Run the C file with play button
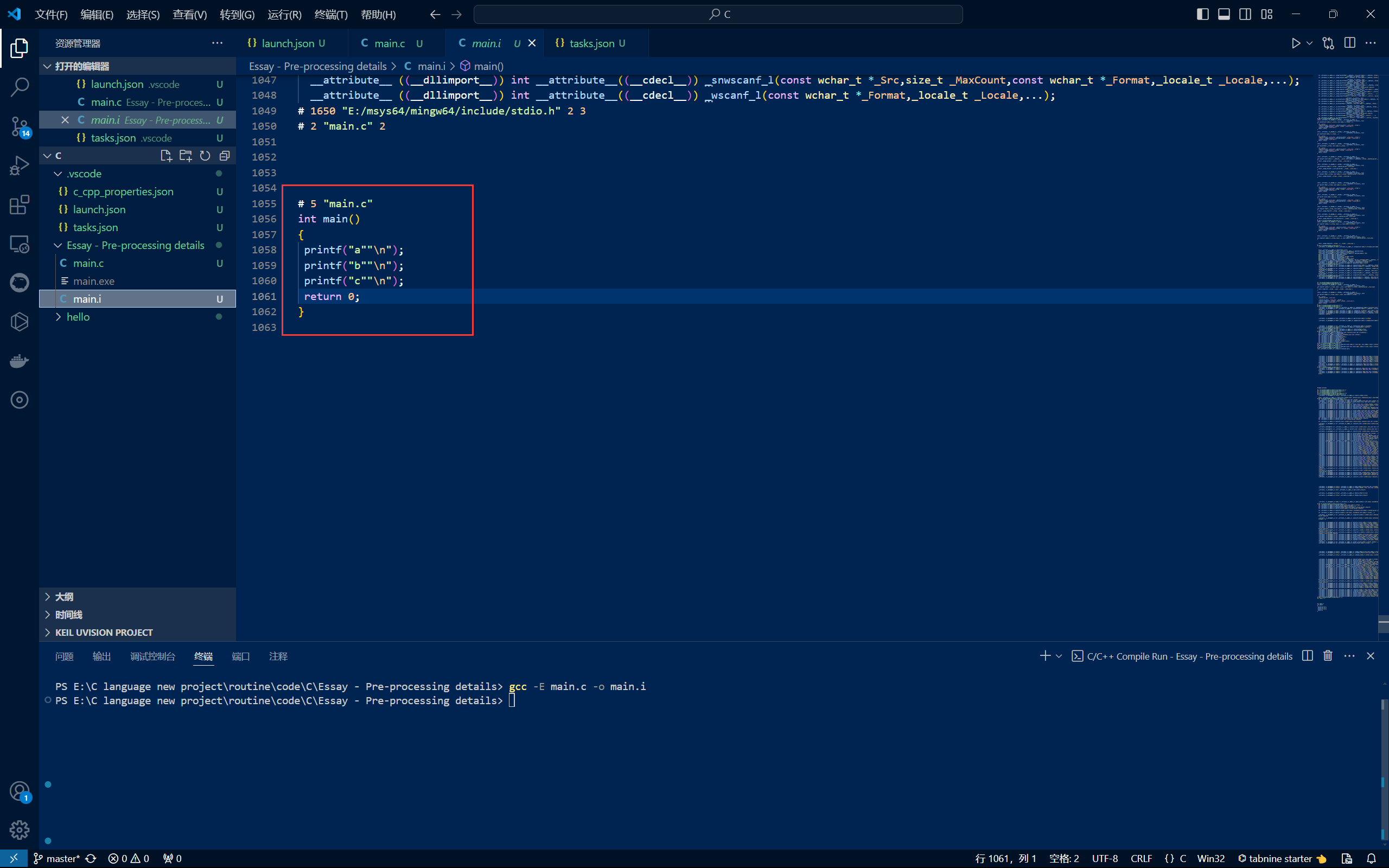The image size is (1389, 868). [1296, 43]
